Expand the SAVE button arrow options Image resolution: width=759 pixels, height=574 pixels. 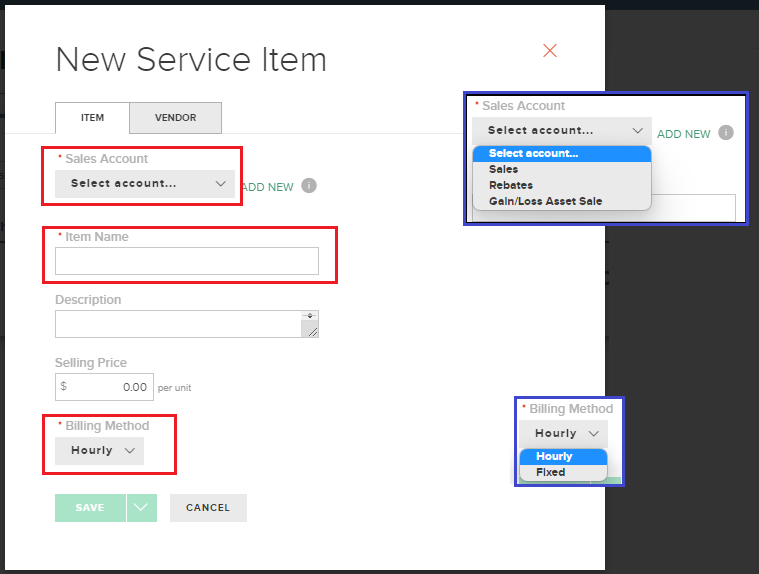(141, 508)
